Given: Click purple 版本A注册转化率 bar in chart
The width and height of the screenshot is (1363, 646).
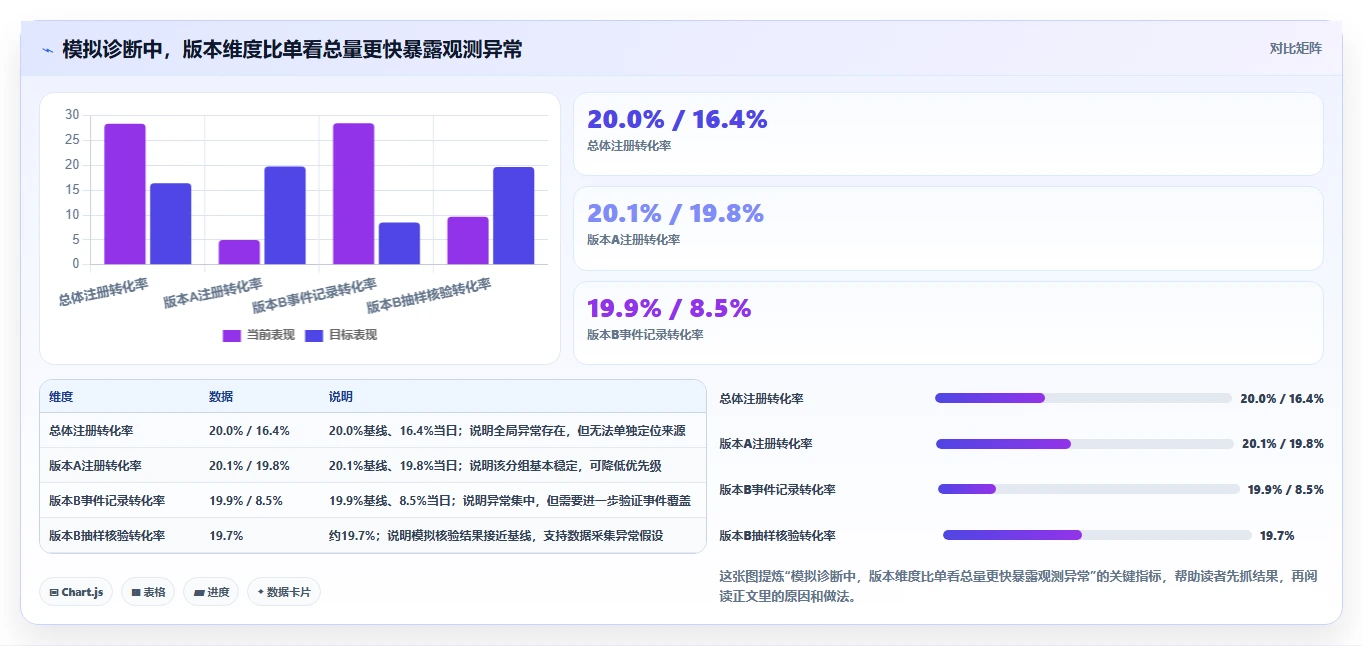Looking at the screenshot, I should (239, 252).
